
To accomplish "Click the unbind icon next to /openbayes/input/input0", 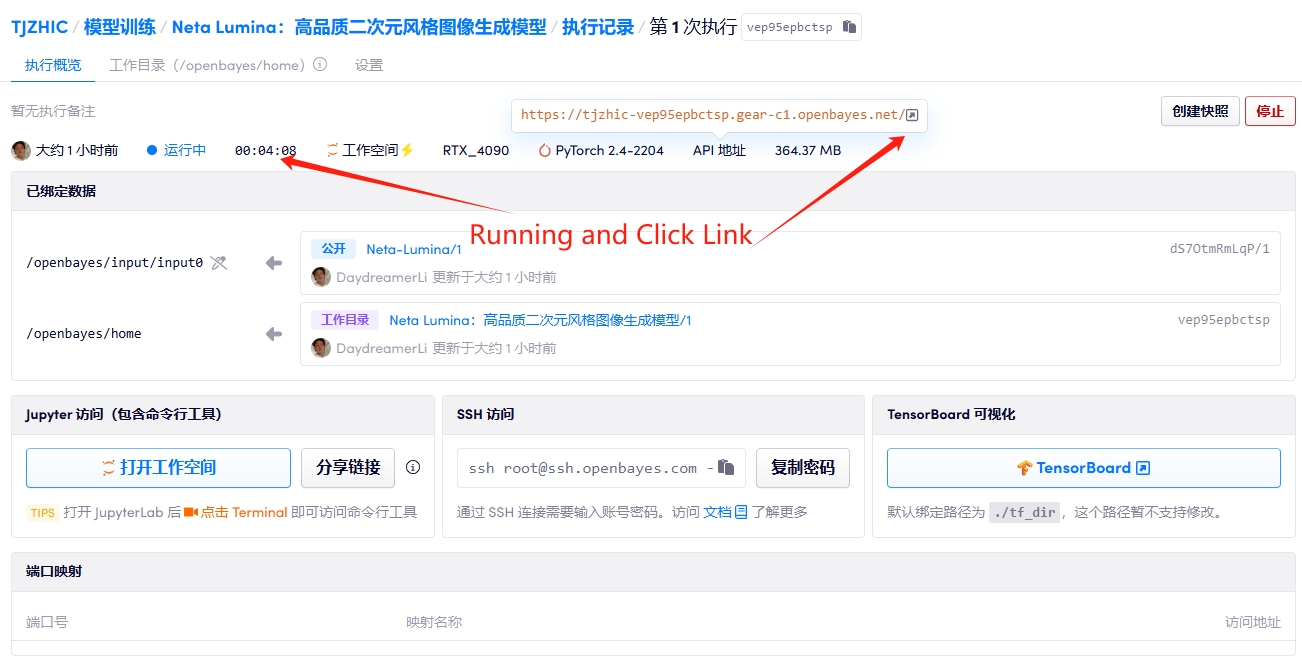I will coord(219,263).
